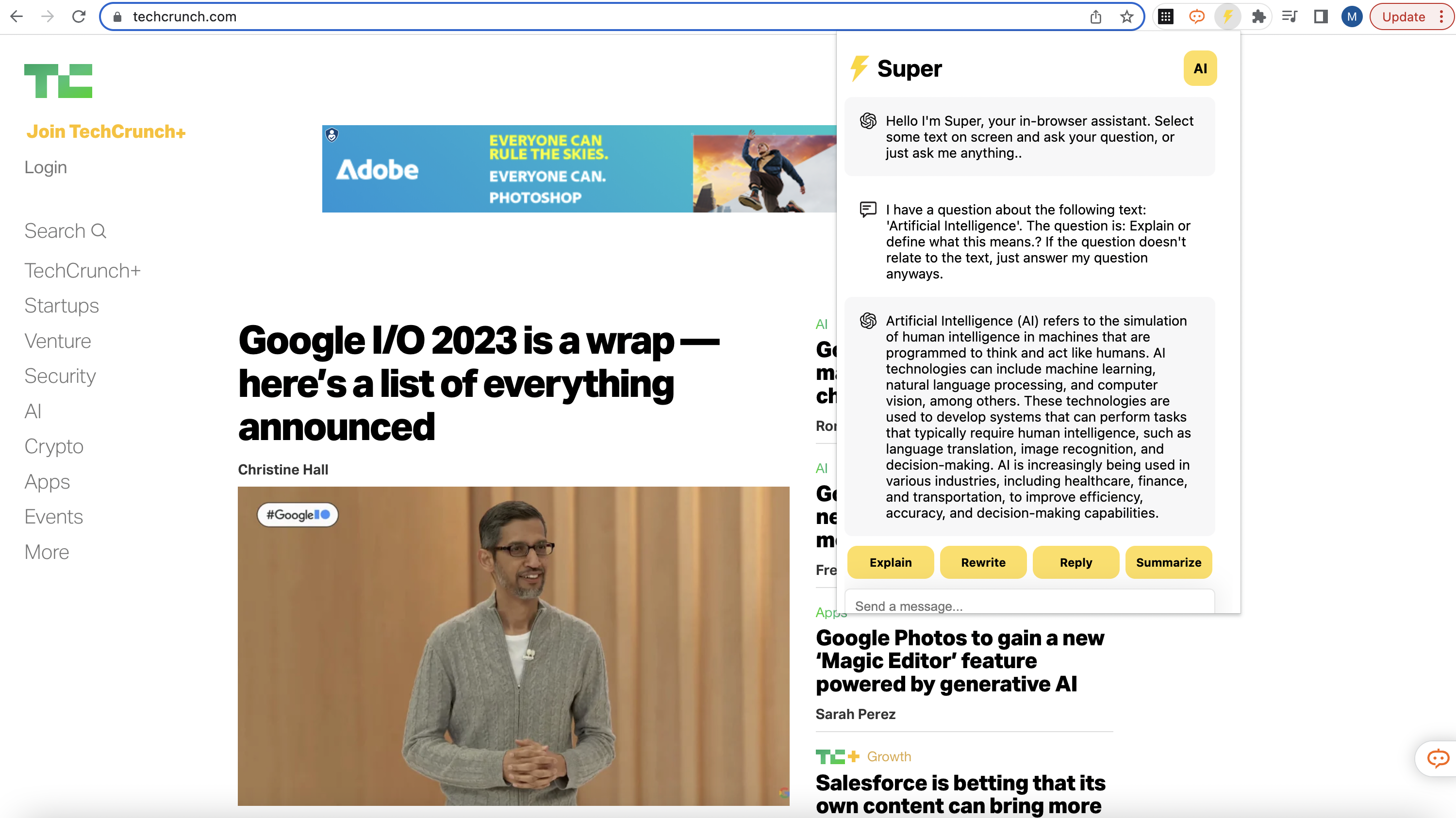Open the Crypto section

54,446
